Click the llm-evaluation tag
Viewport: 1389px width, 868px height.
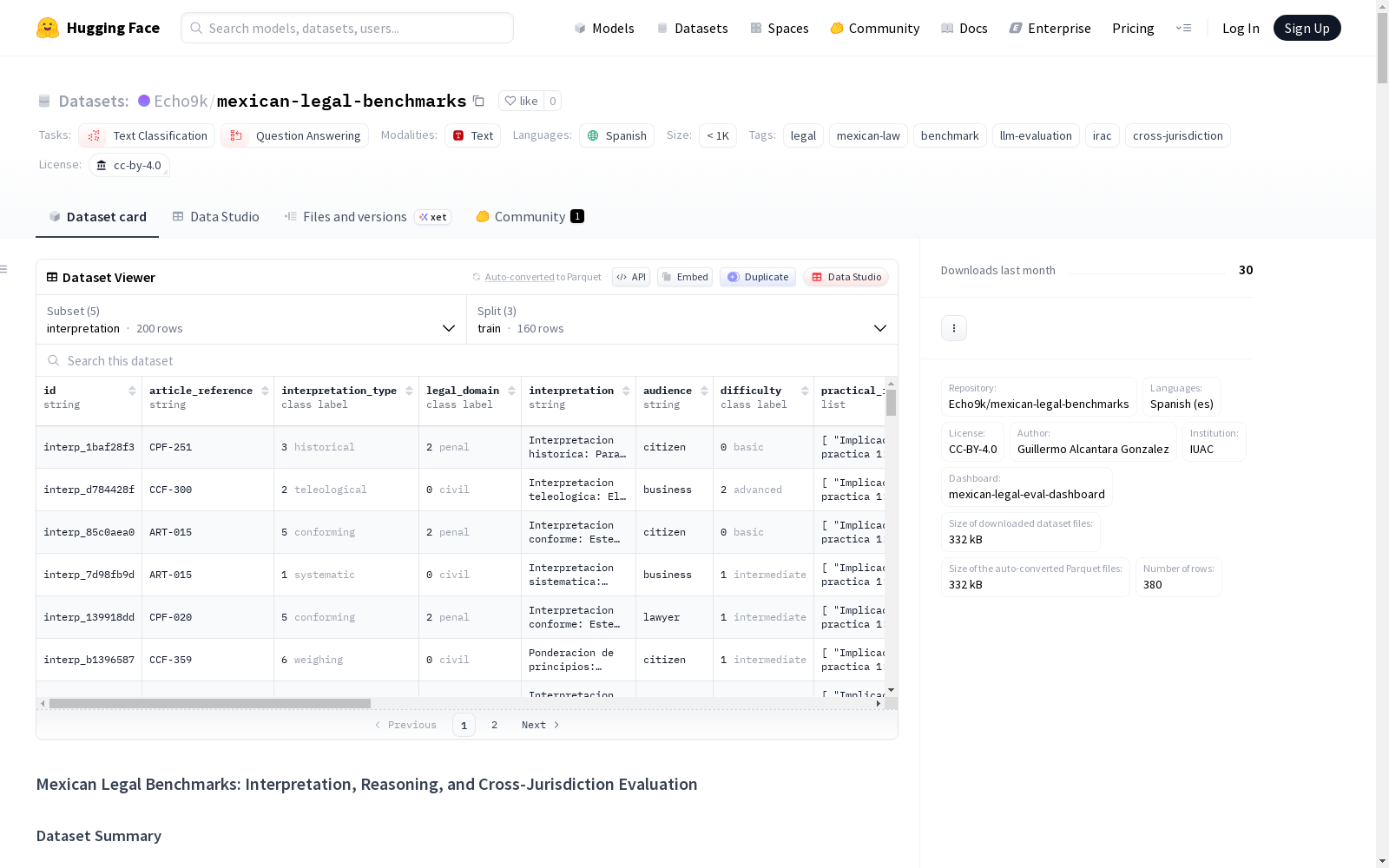click(x=1036, y=135)
